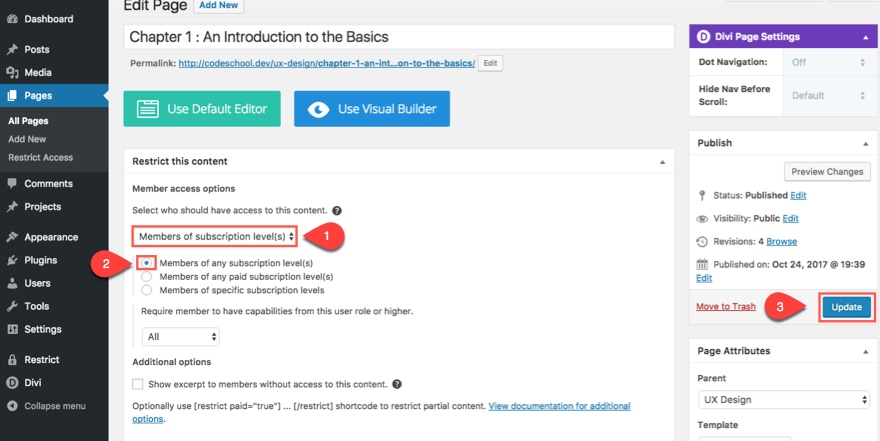Click the page title input field
This screenshot has width=880, height=441.
pos(399,37)
